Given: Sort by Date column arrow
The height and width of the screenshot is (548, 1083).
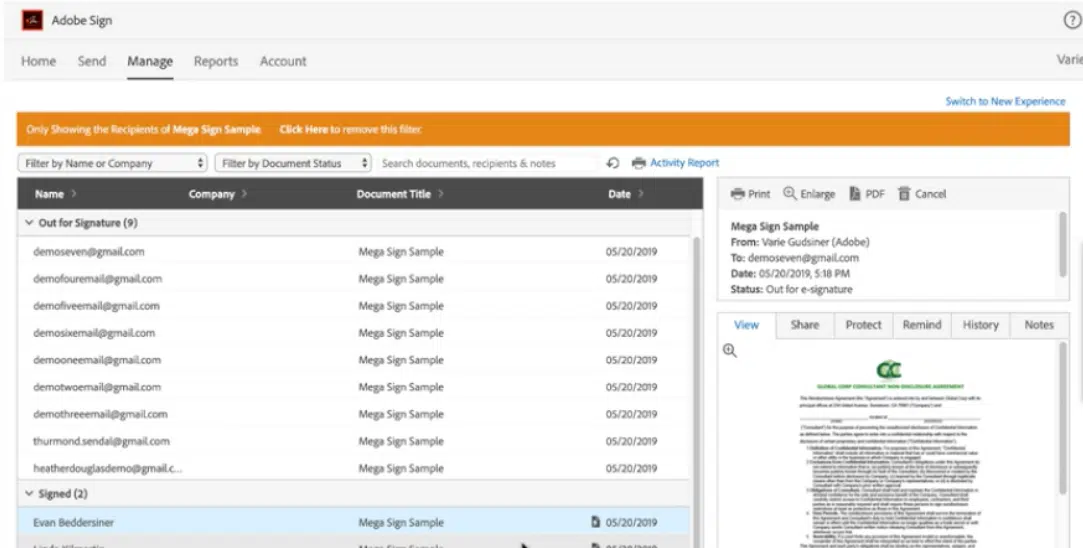Looking at the screenshot, I should [640, 194].
